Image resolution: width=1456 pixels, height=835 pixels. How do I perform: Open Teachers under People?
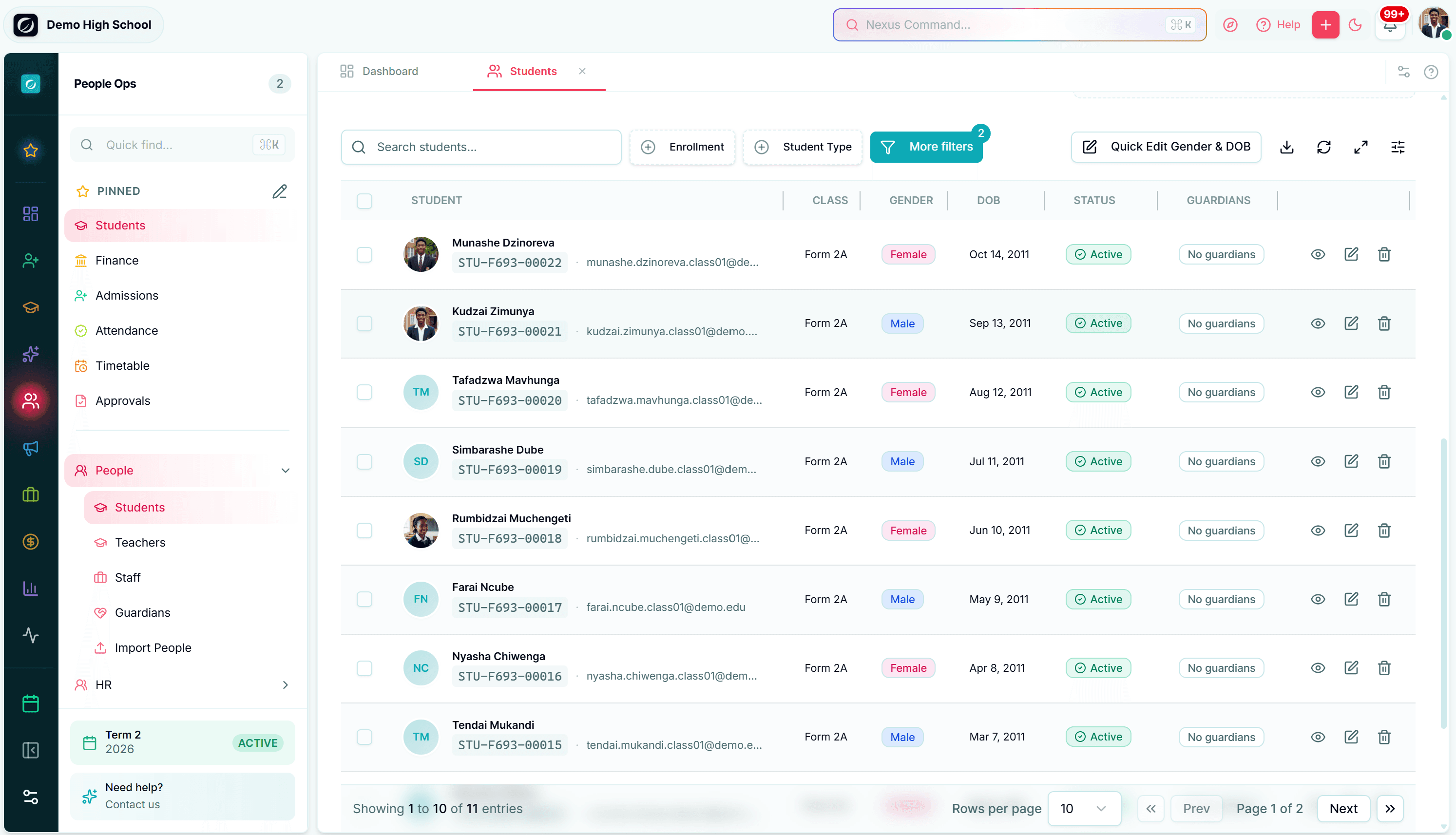140,543
